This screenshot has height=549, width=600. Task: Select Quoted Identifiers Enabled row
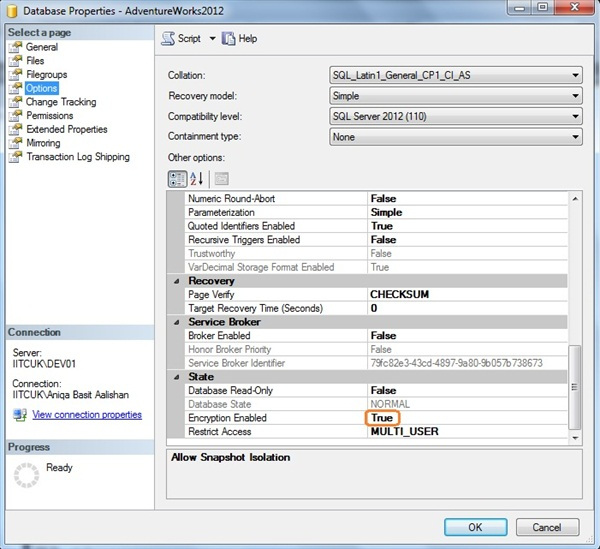point(376,226)
